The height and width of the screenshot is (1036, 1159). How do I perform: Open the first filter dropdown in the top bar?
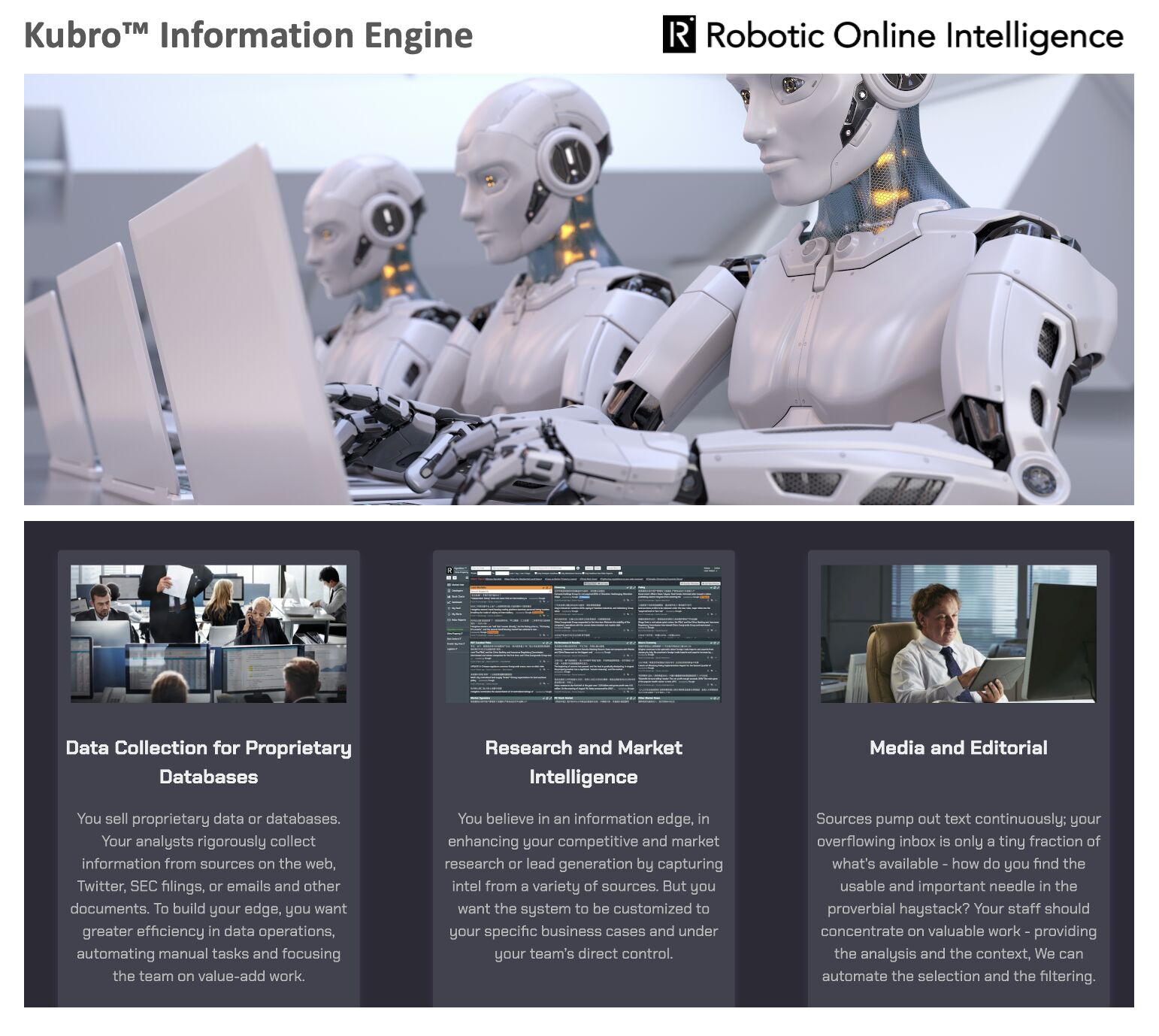tap(480, 568)
